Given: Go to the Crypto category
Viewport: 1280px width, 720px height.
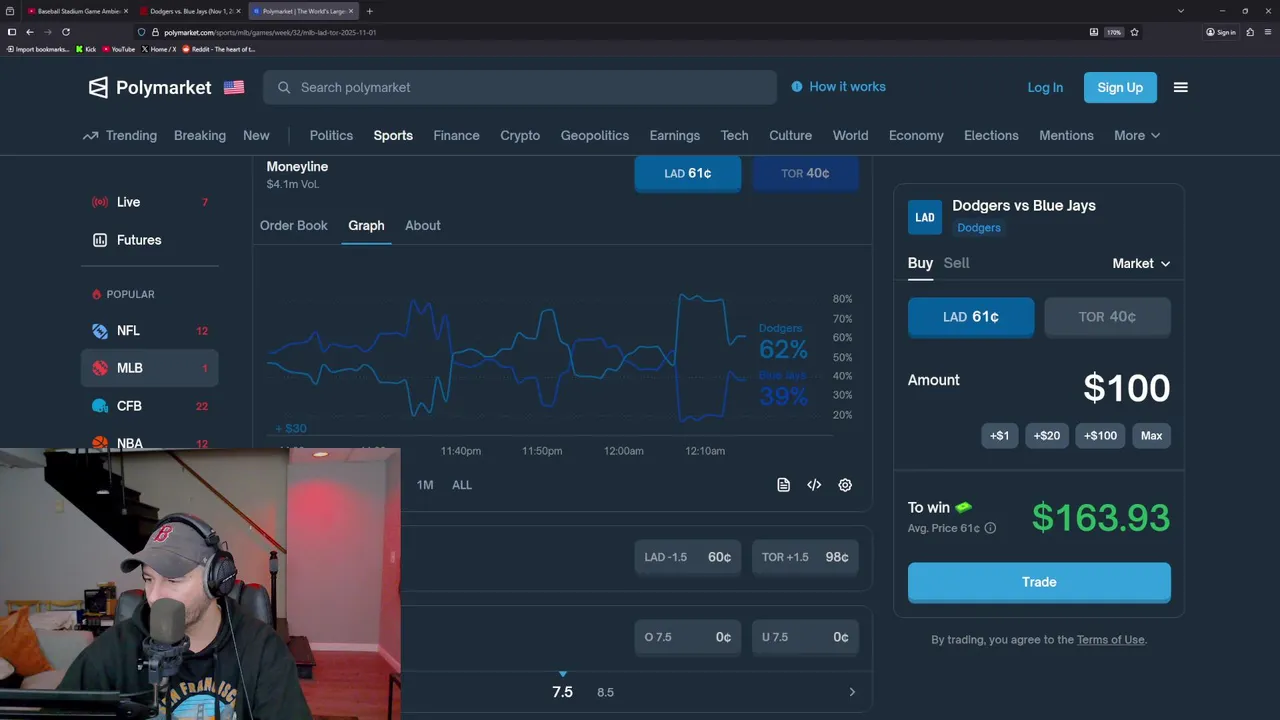Looking at the screenshot, I should click(x=520, y=136).
